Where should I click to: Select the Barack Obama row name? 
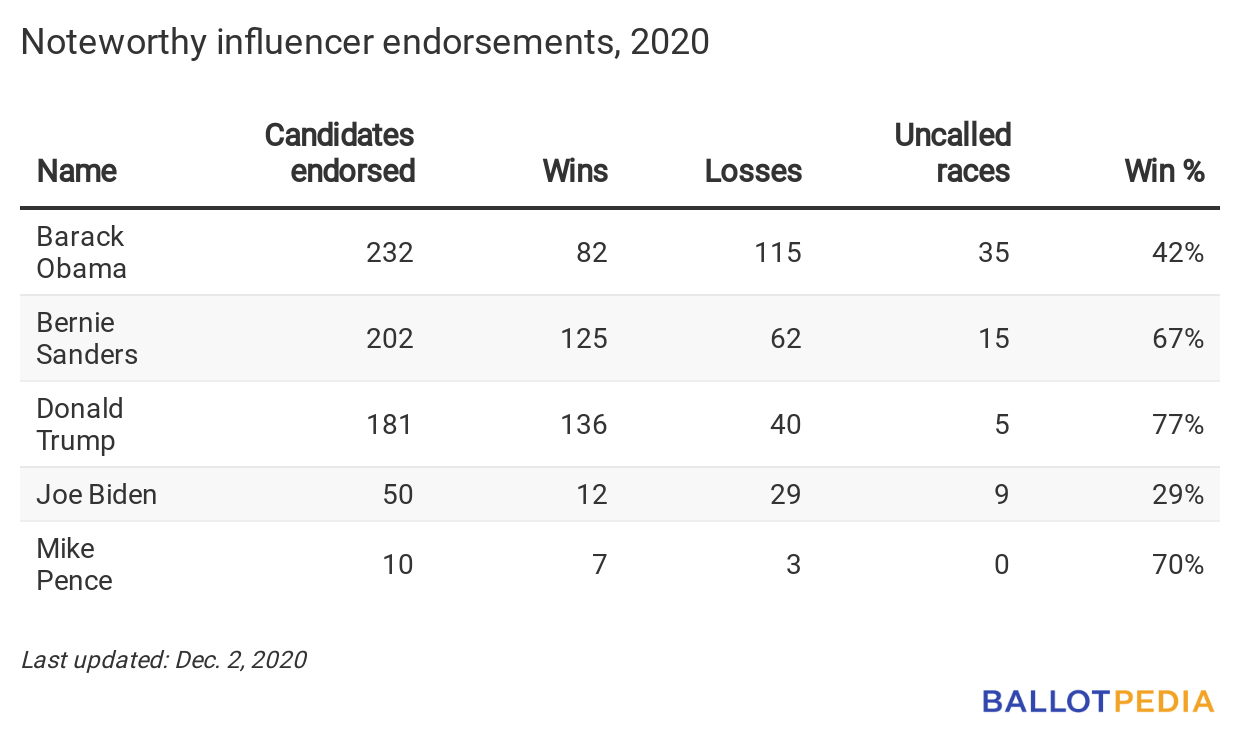(81, 252)
